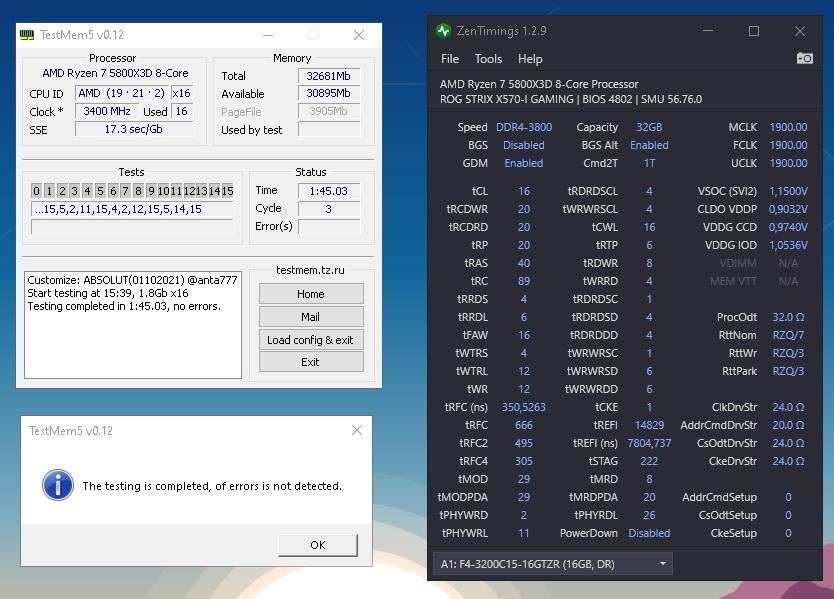Click the Exit button in TestMem5

point(311,362)
